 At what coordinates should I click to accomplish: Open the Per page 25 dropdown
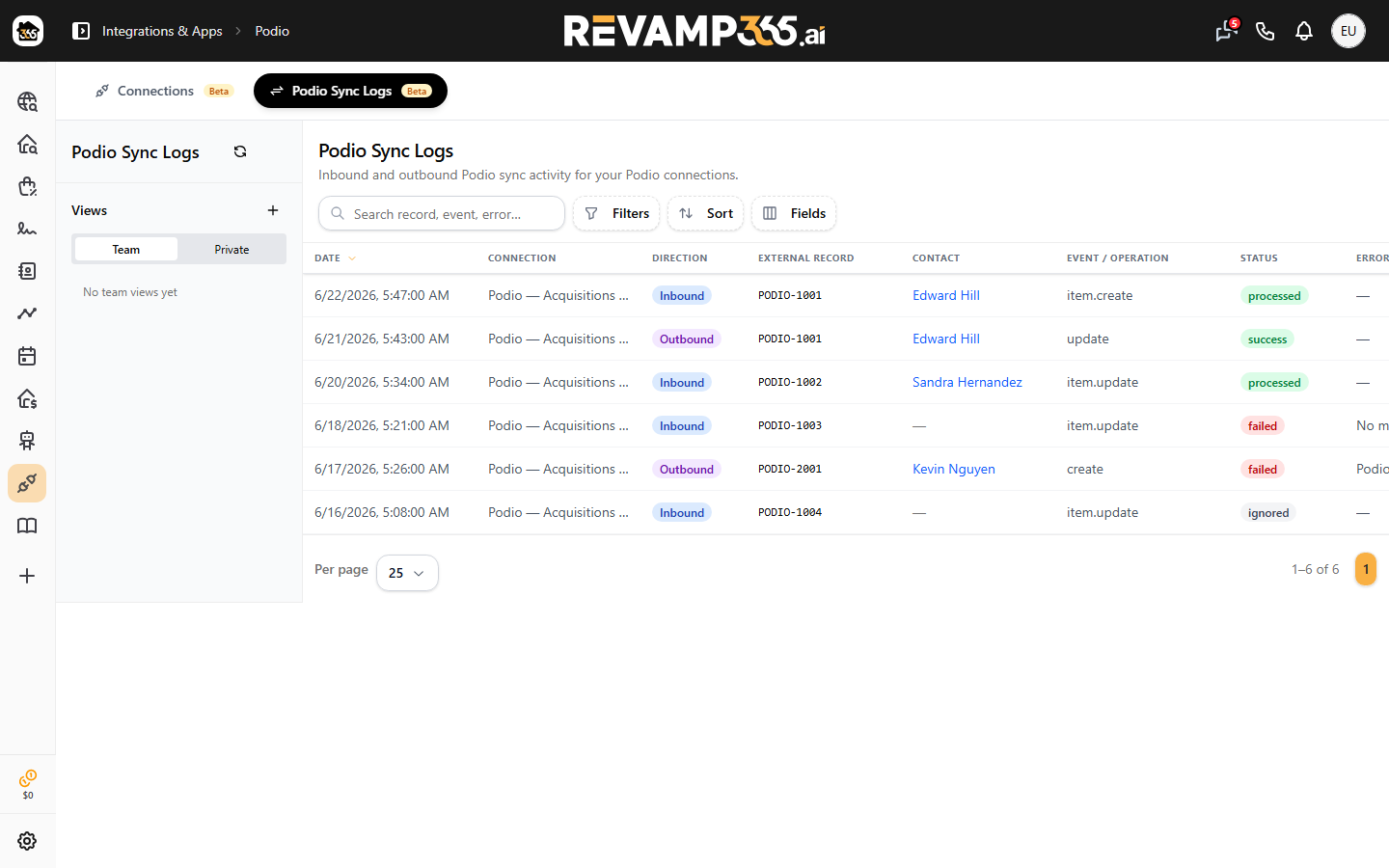(x=407, y=573)
